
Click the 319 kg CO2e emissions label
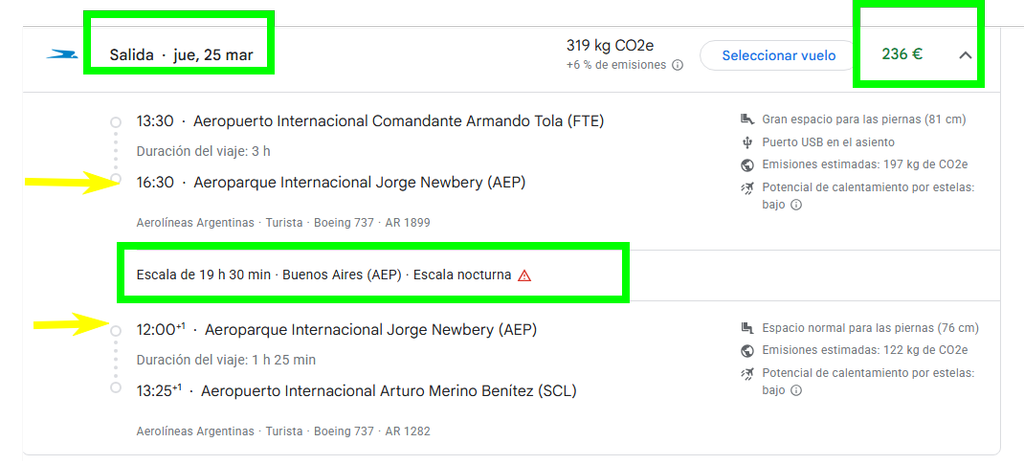(x=611, y=46)
